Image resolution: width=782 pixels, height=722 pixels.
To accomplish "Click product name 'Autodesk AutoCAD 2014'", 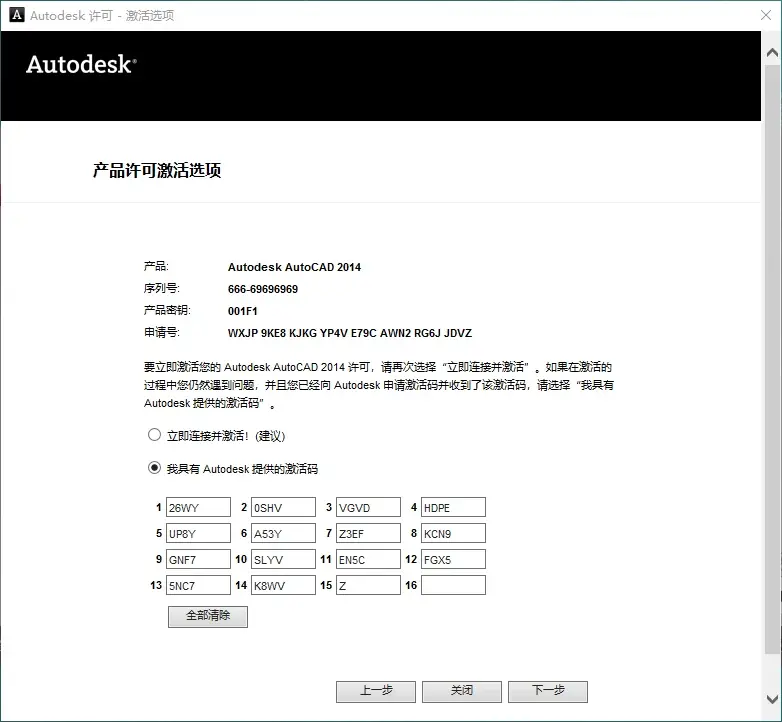I will [294, 267].
